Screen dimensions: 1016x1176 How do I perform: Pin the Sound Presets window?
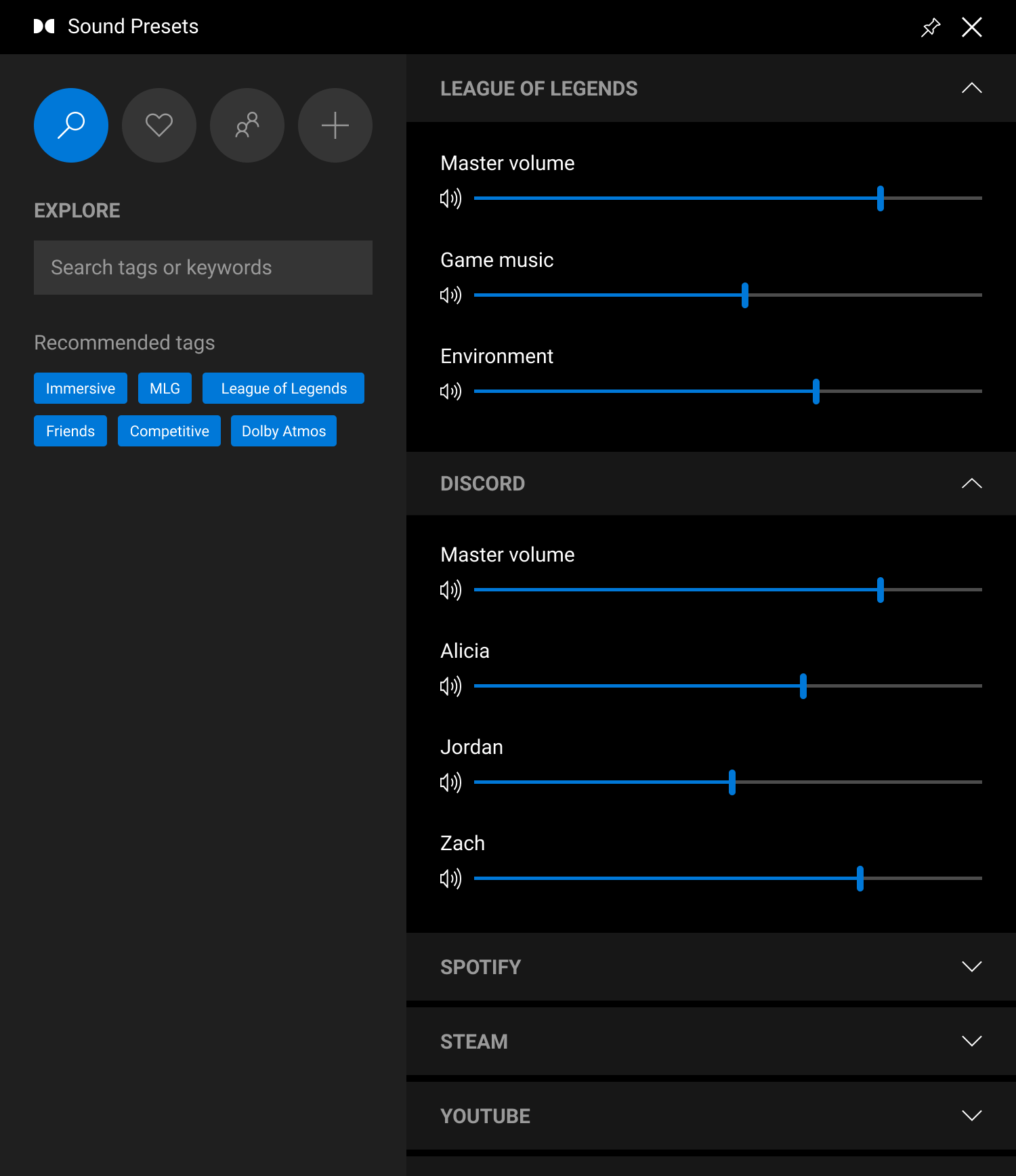(x=931, y=27)
